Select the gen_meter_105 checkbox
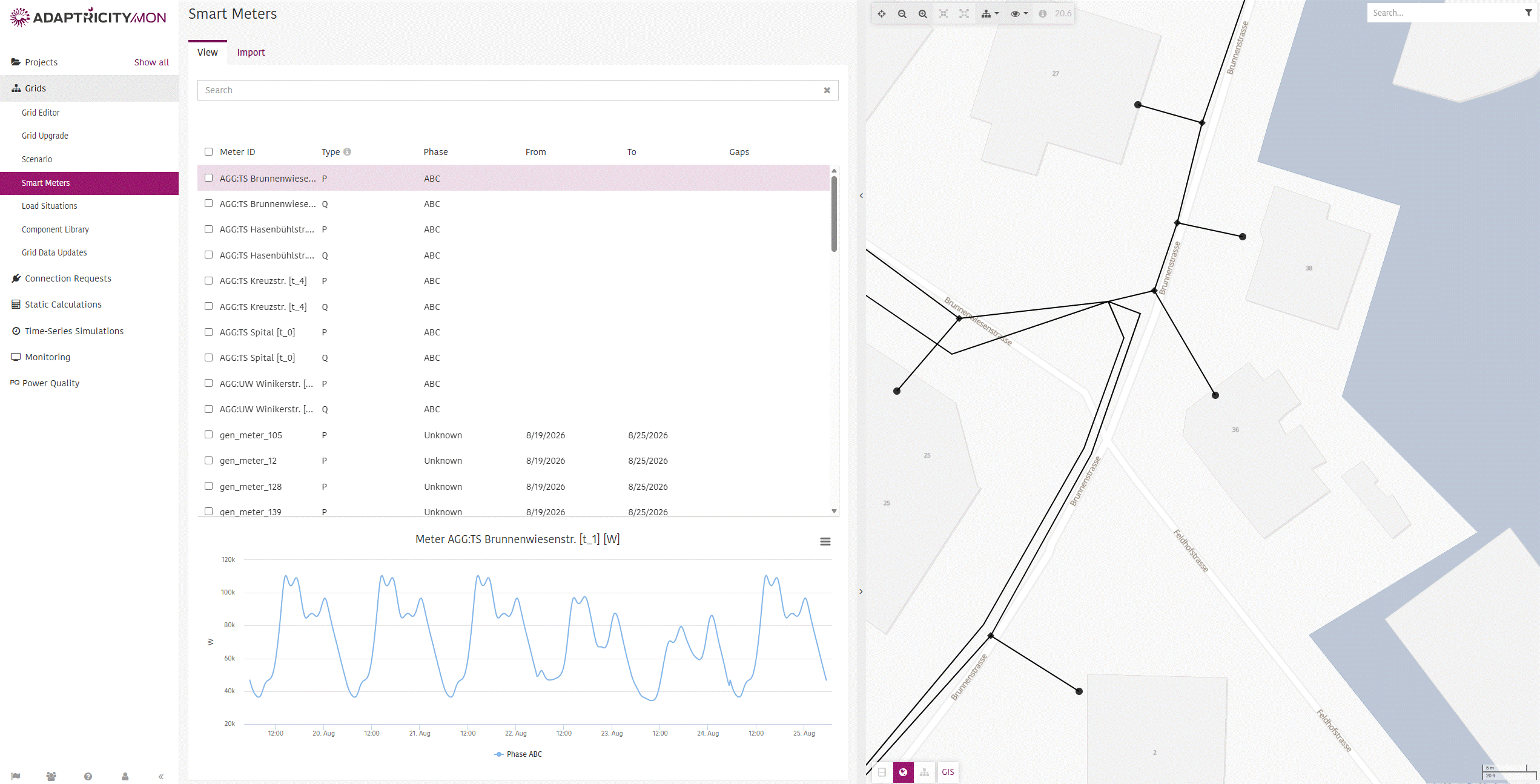1540x784 pixels. click(x=208, y=435)
